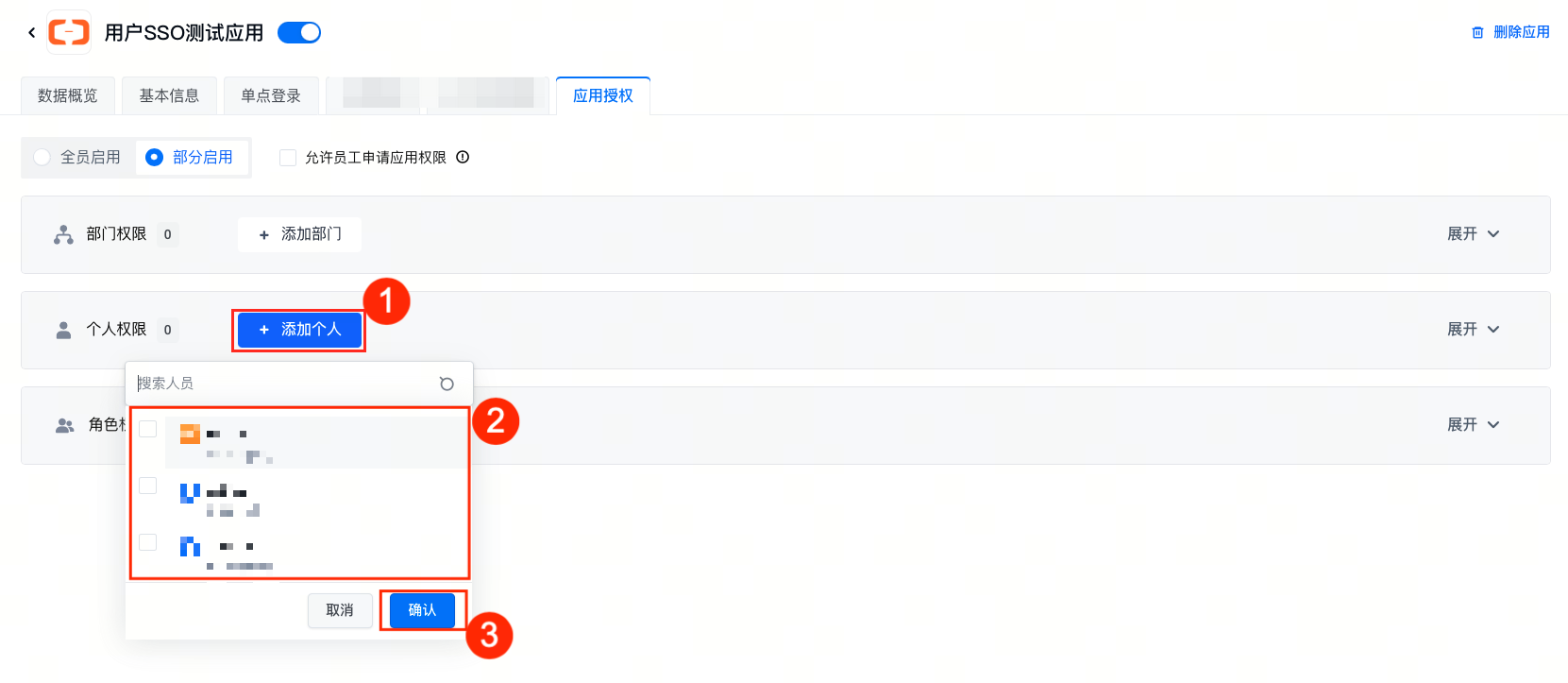Click the trash icon beside 删除应用
This screenshot has height=683, width=1568.
coord(1477,33)
